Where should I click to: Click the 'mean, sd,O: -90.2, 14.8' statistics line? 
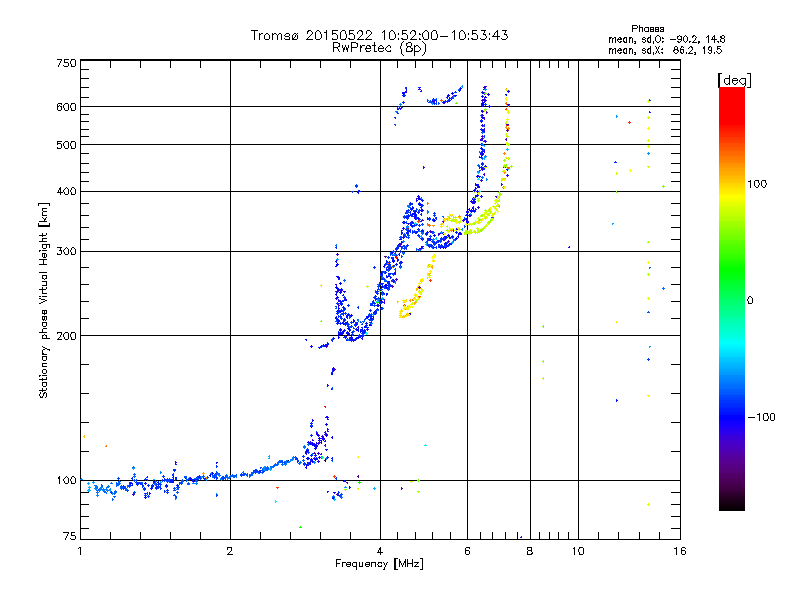666,39
